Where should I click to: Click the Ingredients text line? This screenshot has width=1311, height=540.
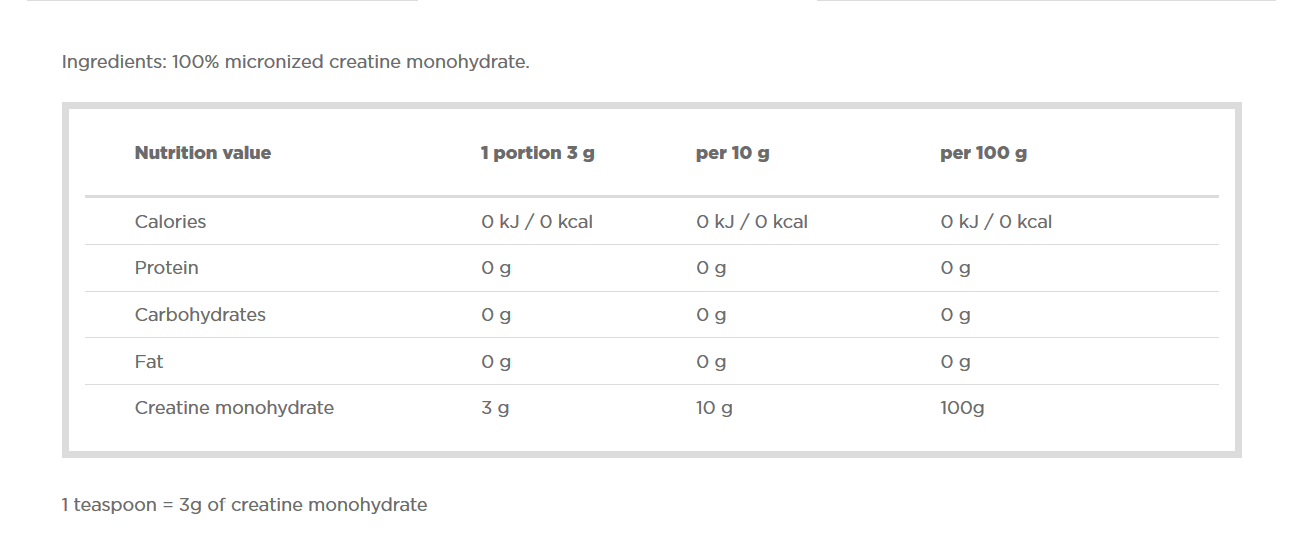(295, 62)
